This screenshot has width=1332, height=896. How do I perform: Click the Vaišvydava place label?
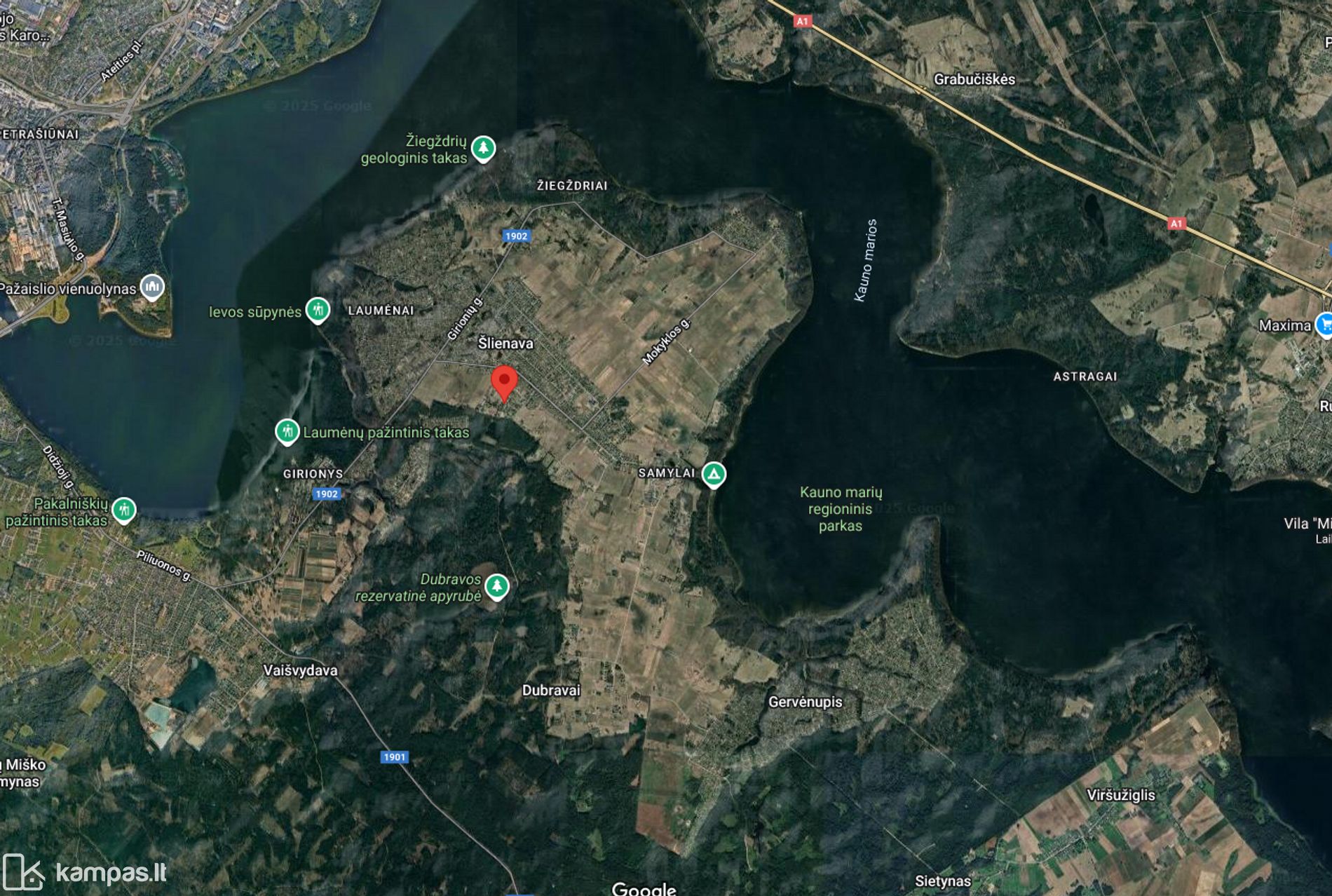point(300,670)
